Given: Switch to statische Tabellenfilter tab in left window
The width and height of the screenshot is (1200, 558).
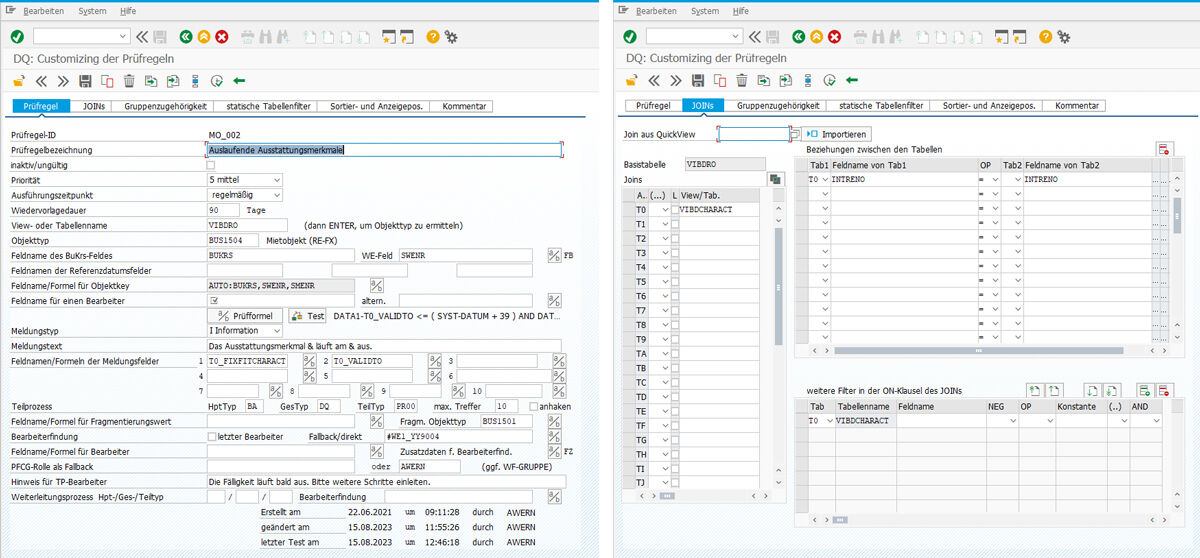Looking at the screenshot, I should coord(268,106).
